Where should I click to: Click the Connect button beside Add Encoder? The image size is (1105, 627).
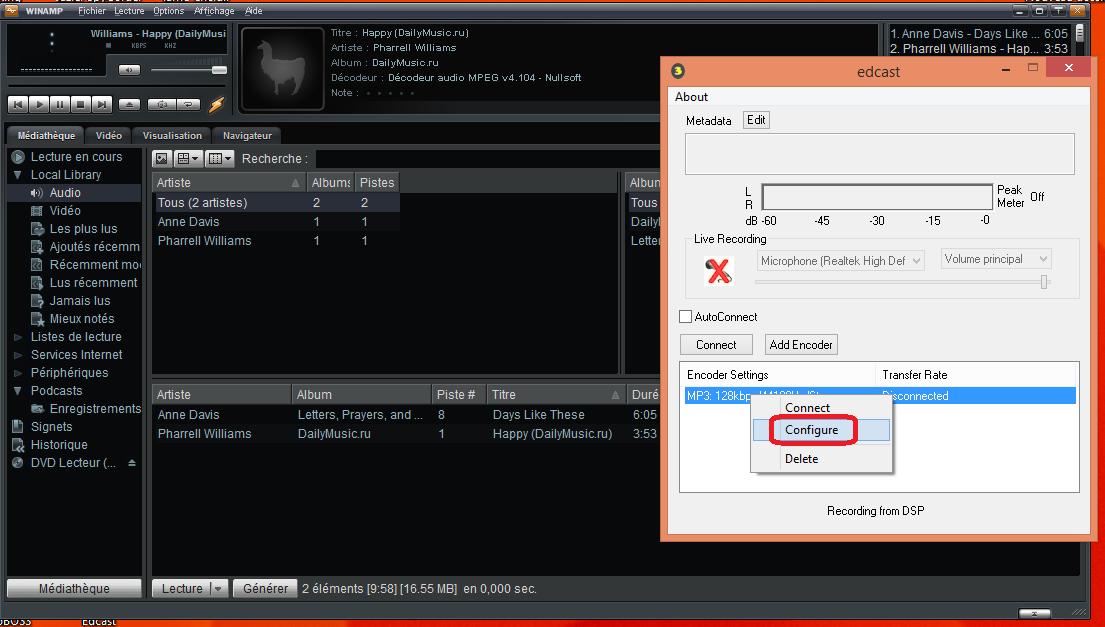click(x=716, y=344)
